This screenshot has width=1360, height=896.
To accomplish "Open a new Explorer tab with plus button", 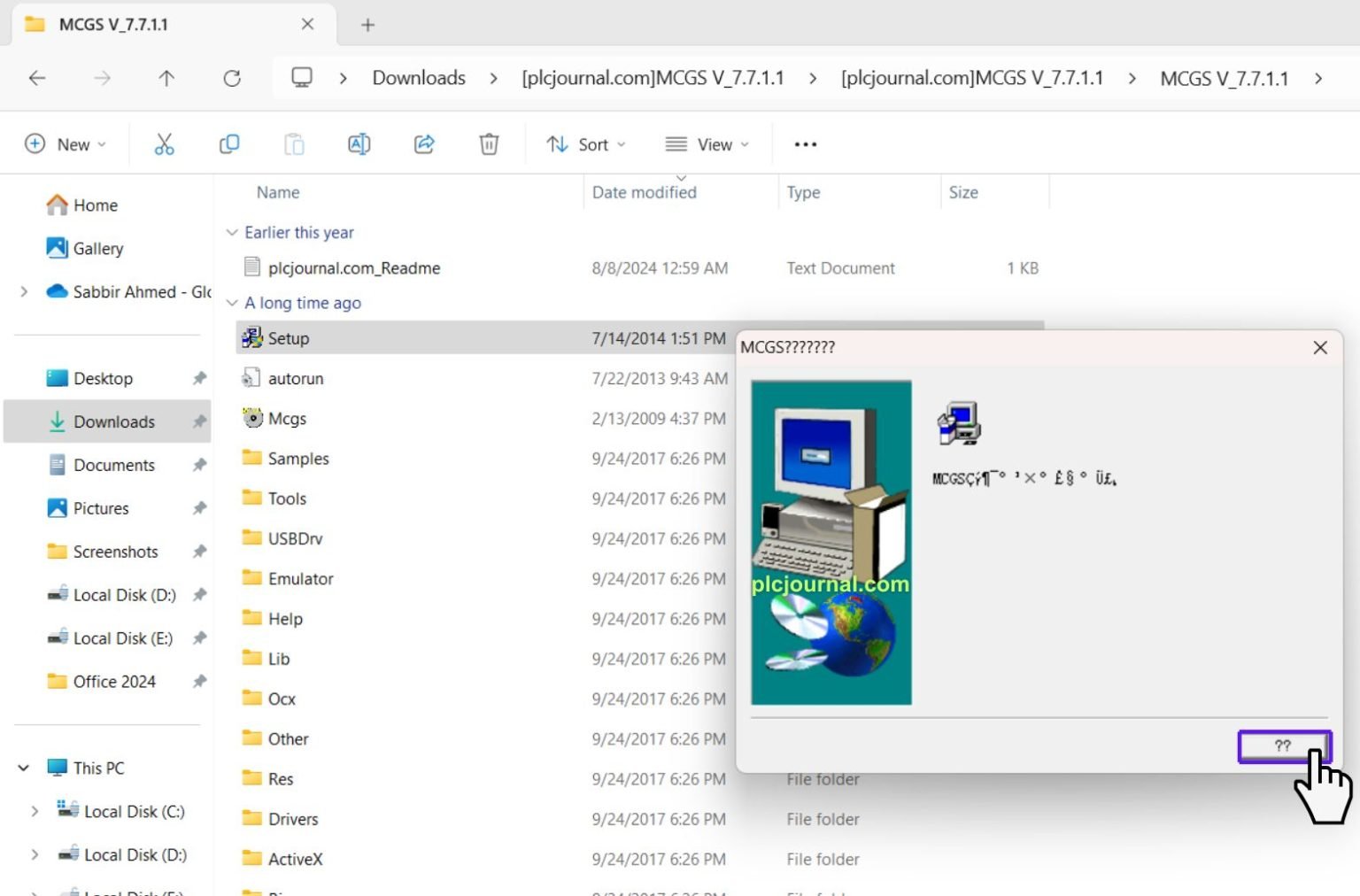I will 367,25.
